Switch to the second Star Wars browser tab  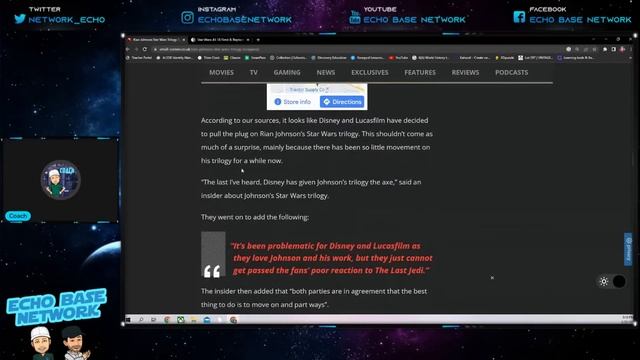[220, 40]
